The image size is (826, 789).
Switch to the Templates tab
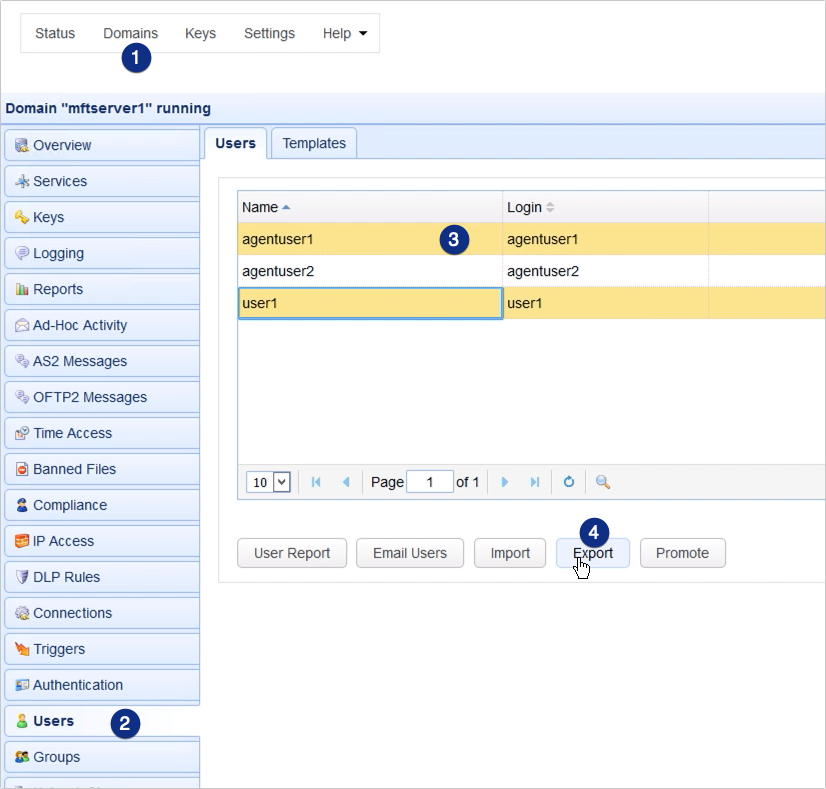click(x=313, y=143)
